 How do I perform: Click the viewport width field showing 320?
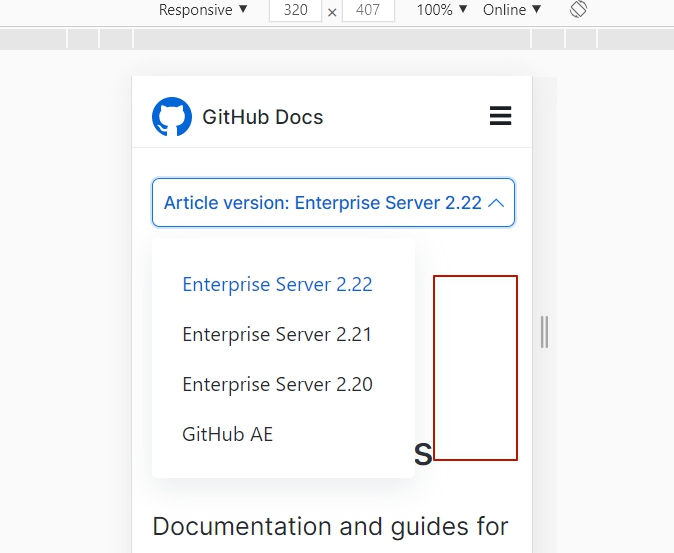pyautogui.click(x=295, y=10)
